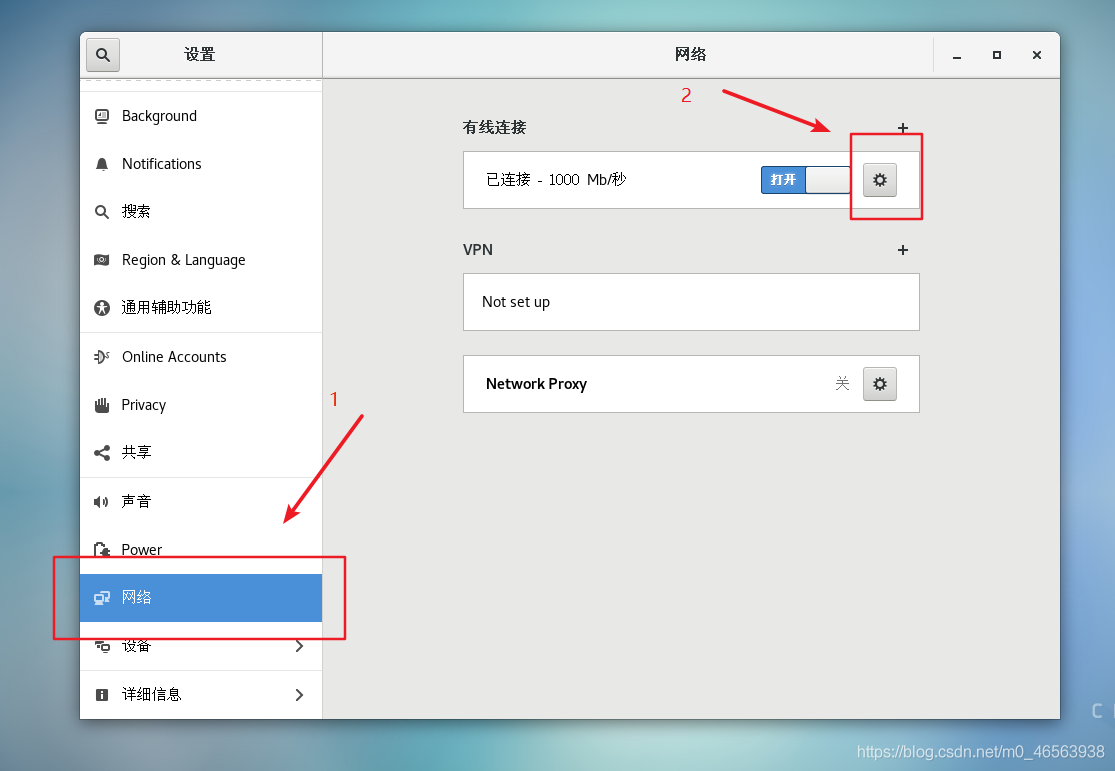Add a new wired connection profile
This screenshot has width=1115, height=771.
pos(902,128)
